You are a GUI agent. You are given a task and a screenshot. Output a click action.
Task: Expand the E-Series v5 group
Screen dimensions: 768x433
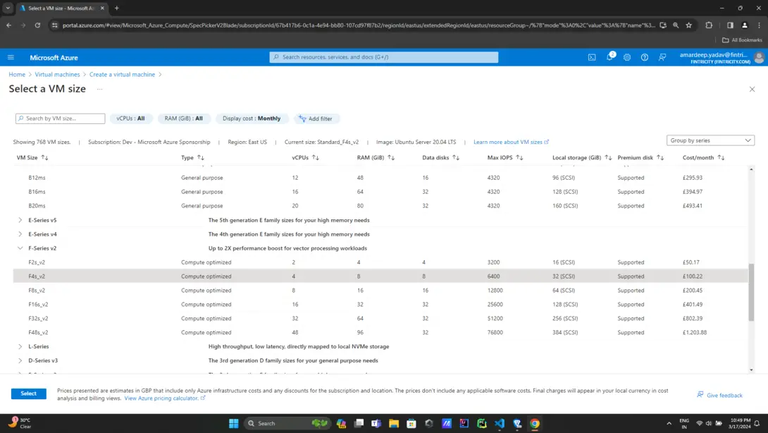(x=20, y=220)
